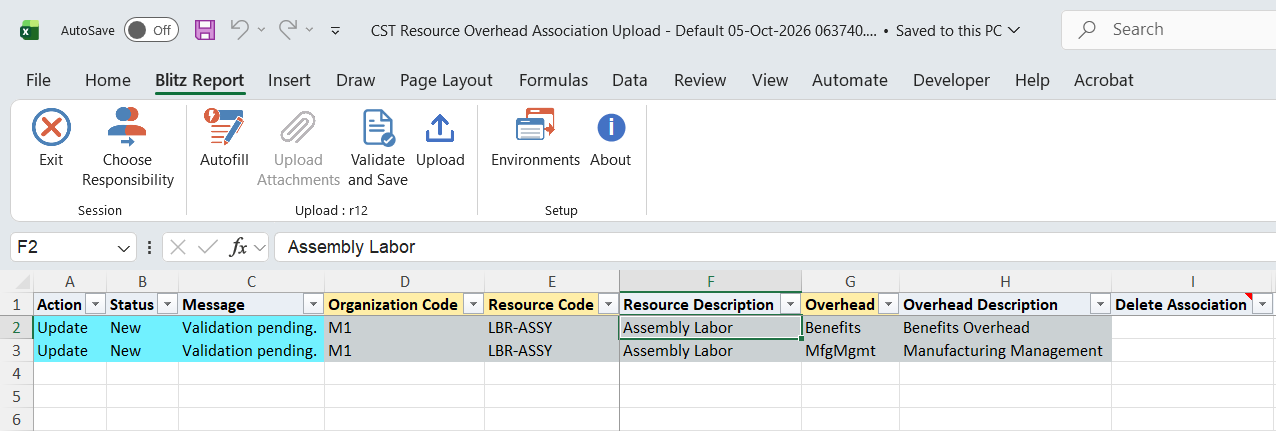The image size is (1276, 431).
Task: Open the Overhead Description filter dropdown
Action: 1100,304
